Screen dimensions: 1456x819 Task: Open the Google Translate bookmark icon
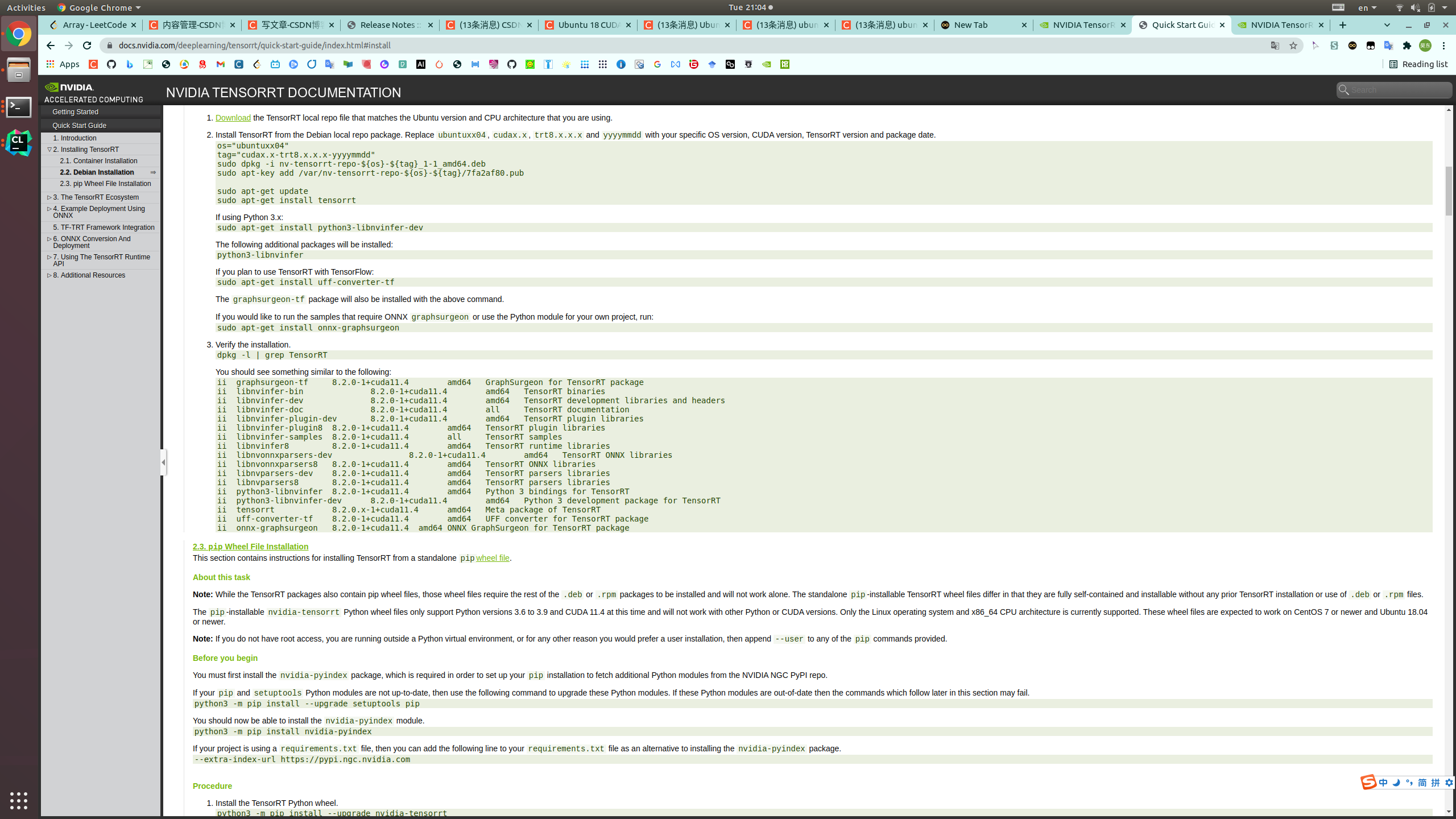tap(330, 64)
